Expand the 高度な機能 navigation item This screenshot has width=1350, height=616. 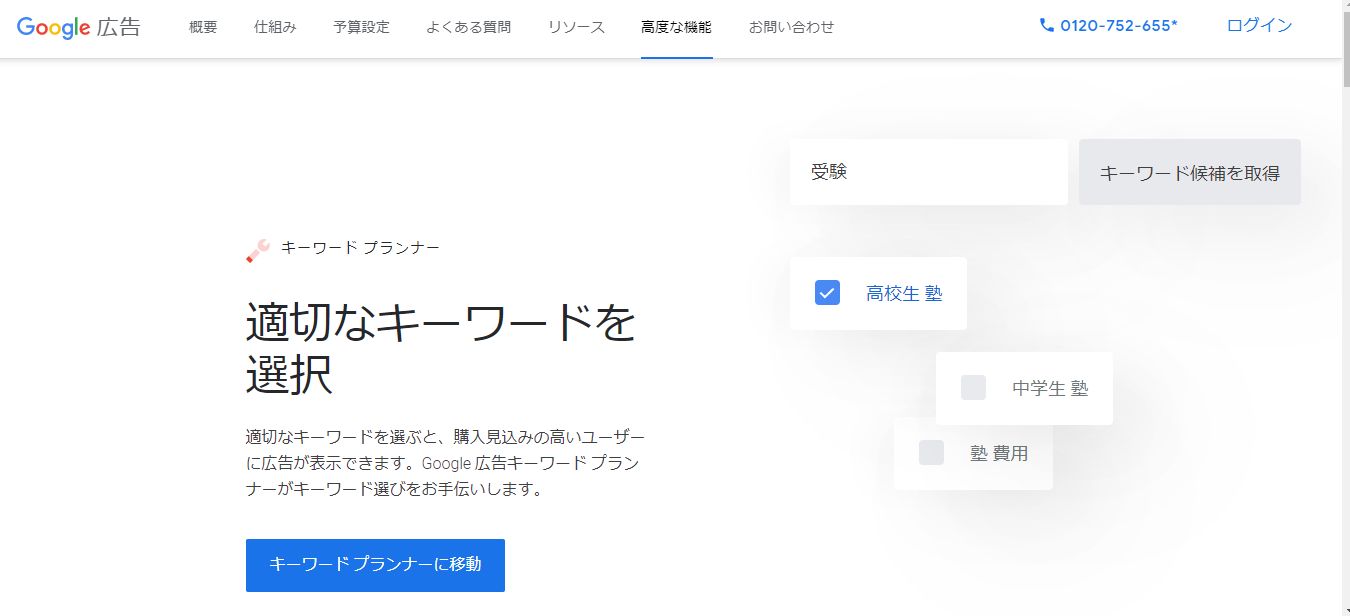tap(676, 27)
